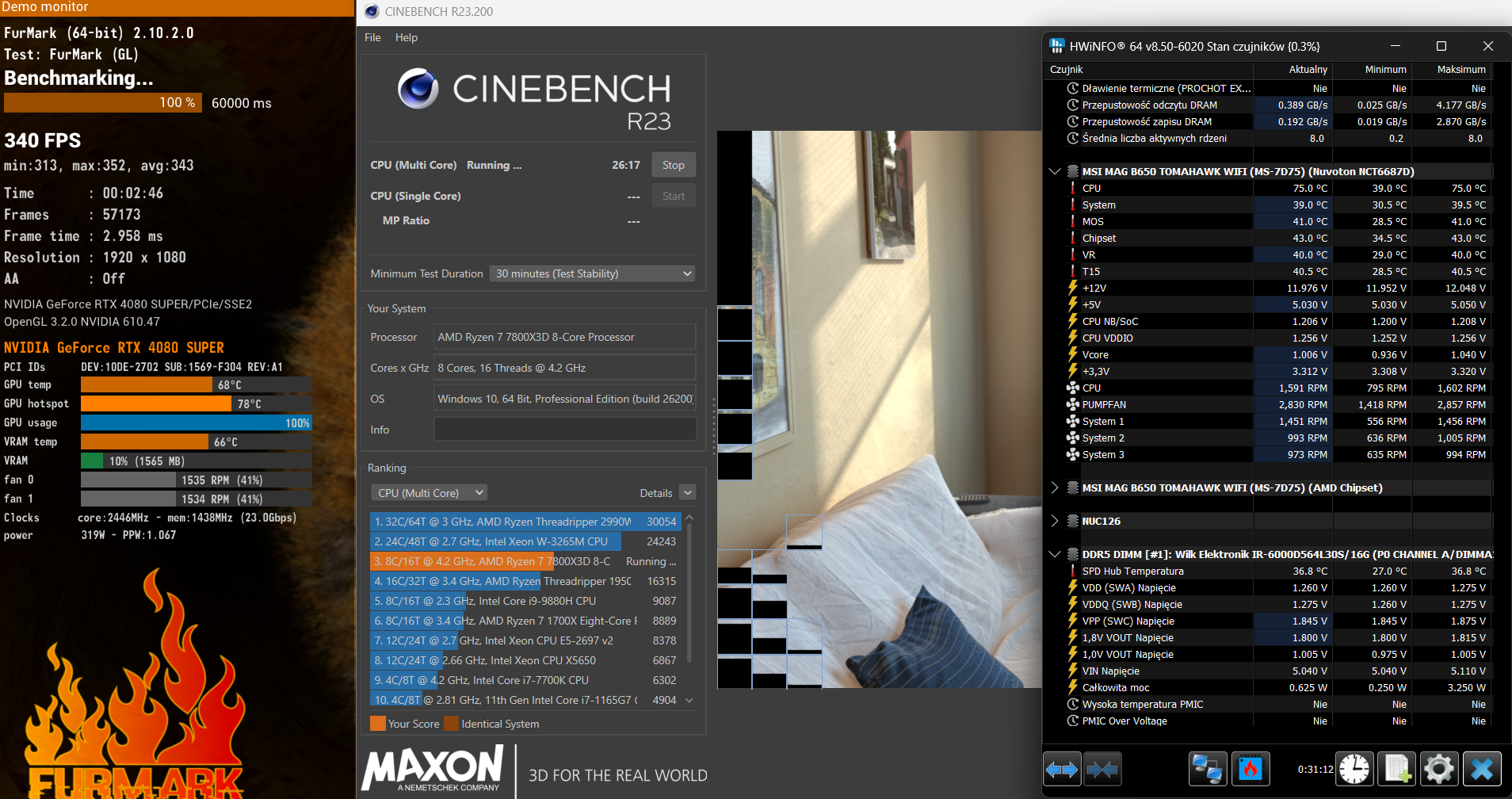
Task: Click the Identical System brown swatch
Action: (x=452, y=723)
